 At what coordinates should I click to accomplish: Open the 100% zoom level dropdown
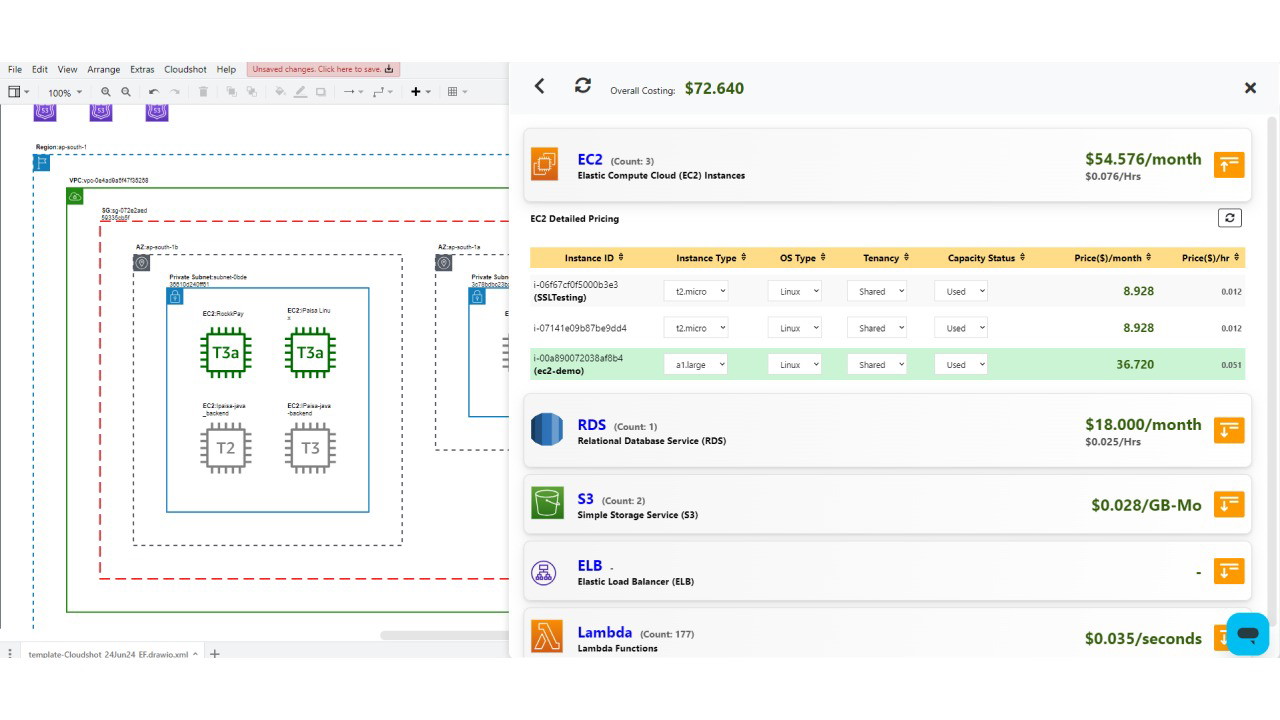tap(66, 93)
